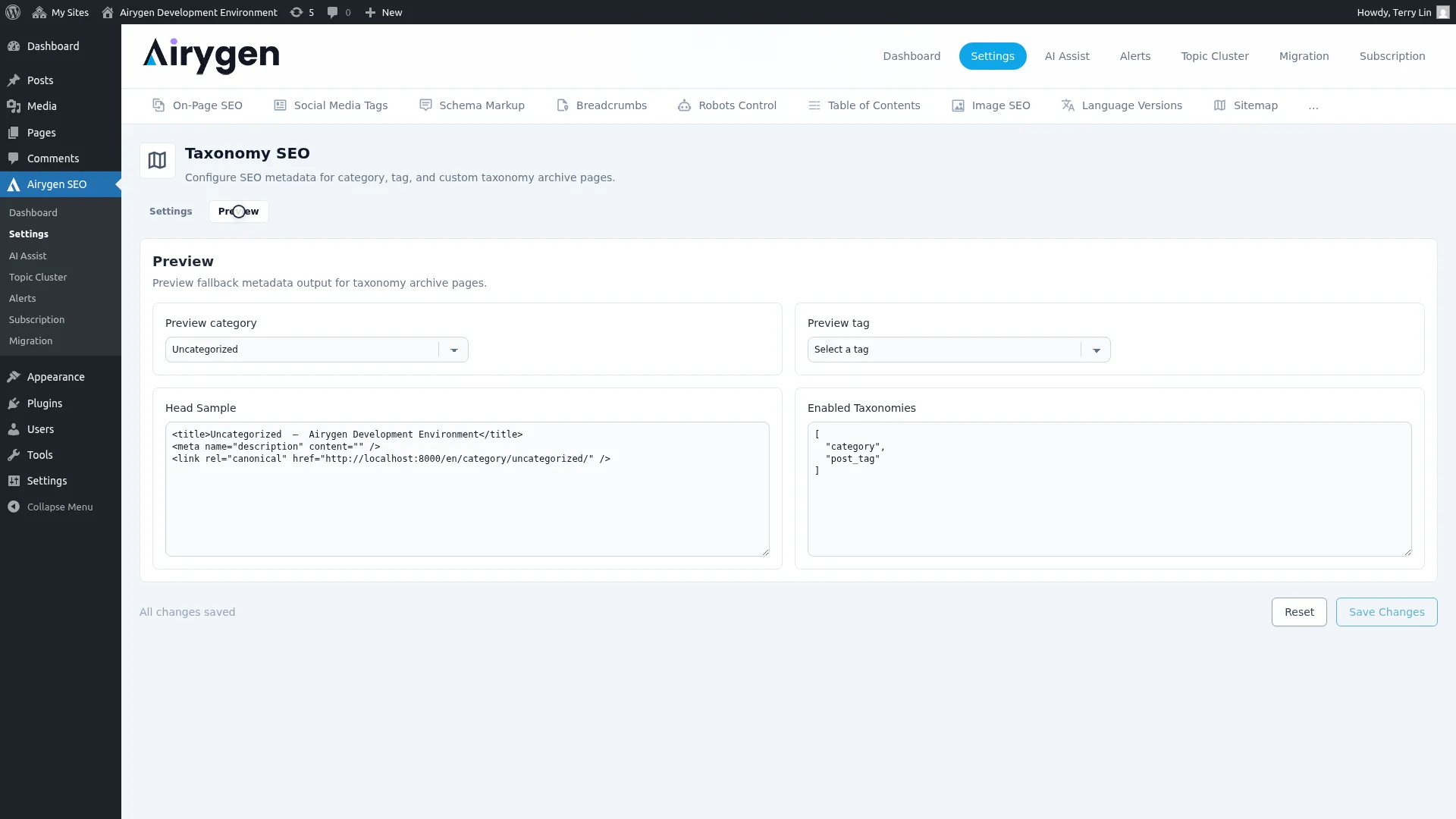Click the Media sidebar icon
The width and height of the screenshot is (1456, 819).
pos(14,106)
